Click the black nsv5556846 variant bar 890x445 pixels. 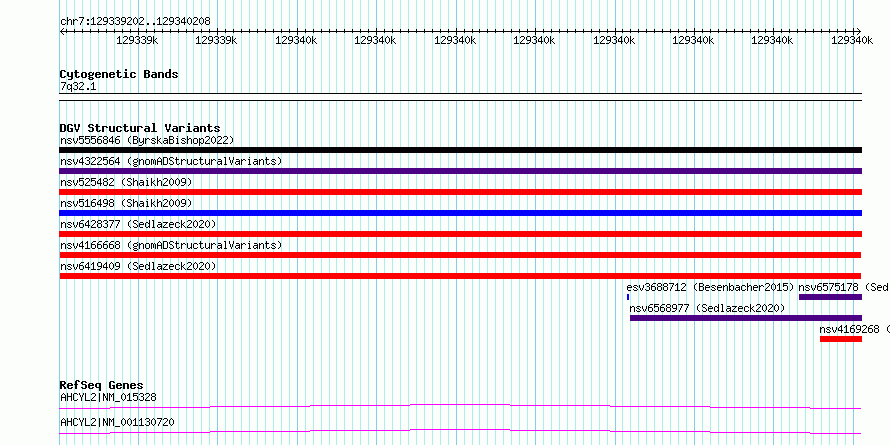460,150
